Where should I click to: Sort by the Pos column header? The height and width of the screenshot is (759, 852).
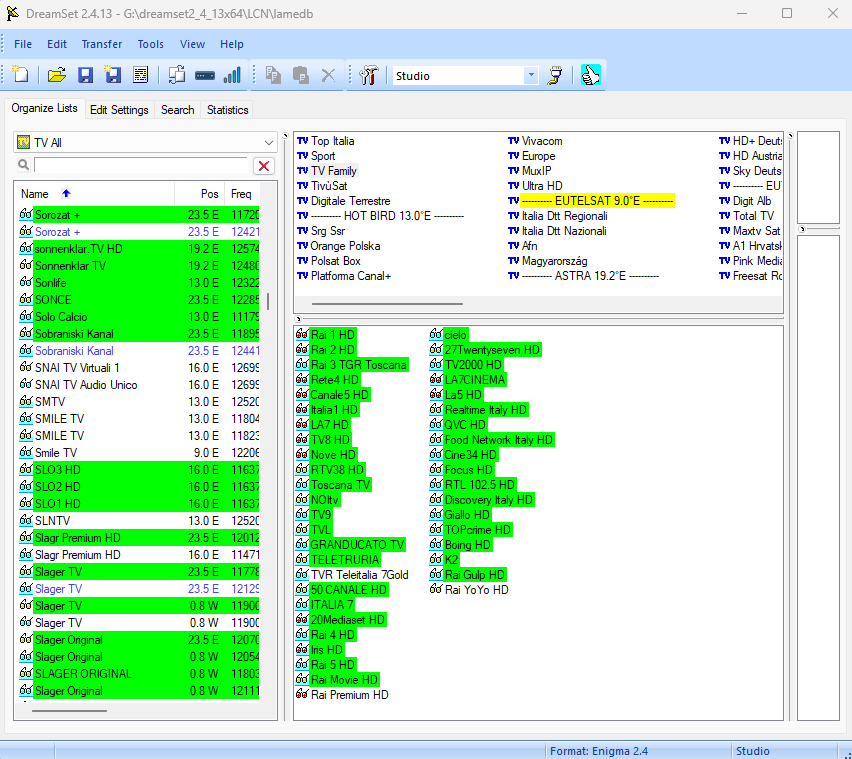point(199,194)
